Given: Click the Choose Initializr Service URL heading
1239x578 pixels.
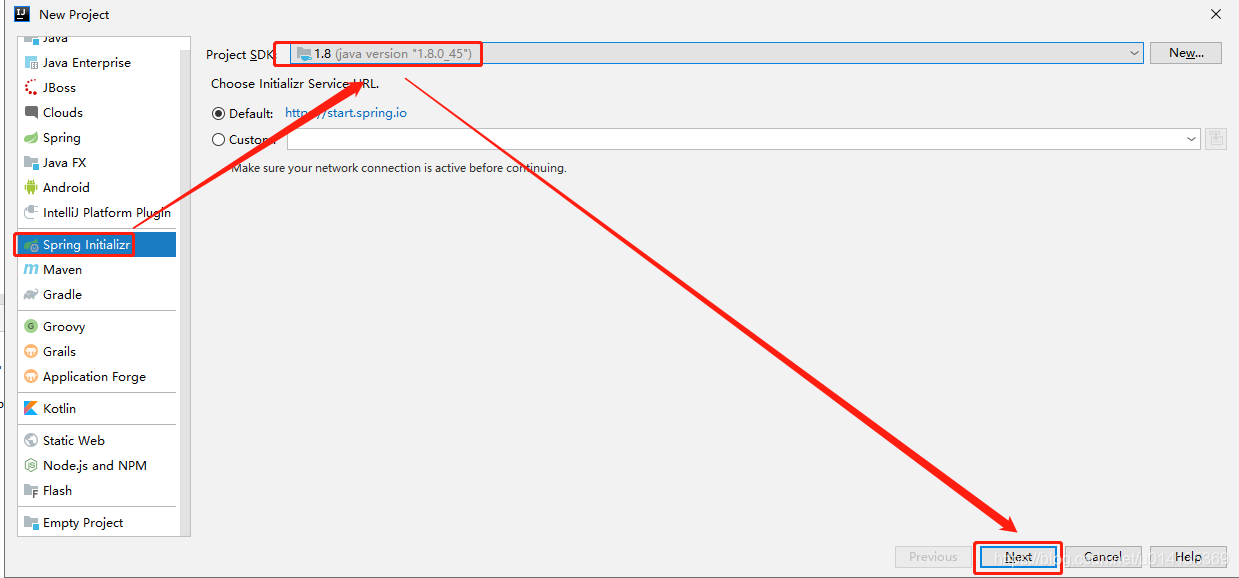Looking at the screenshot, I should point(295,84).
